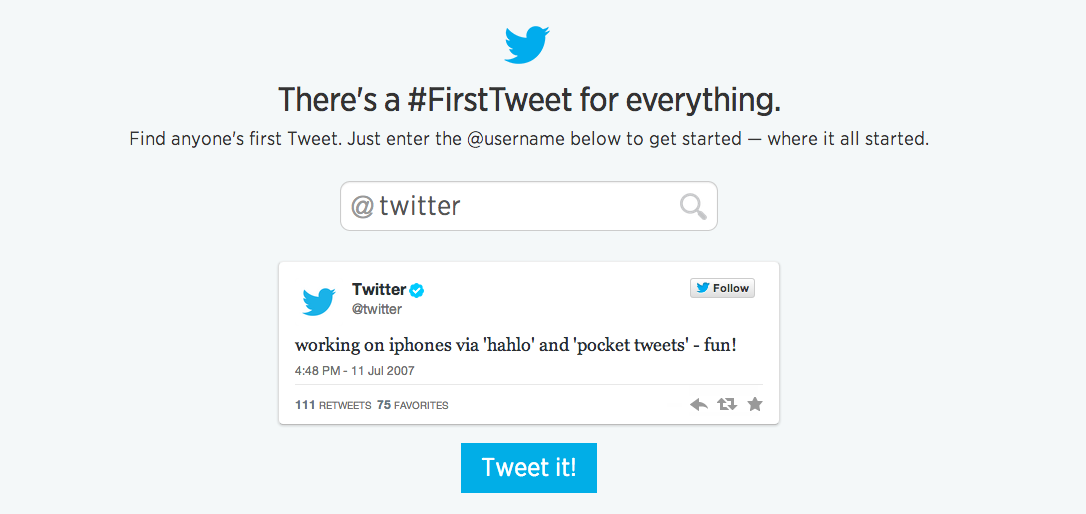View the 75 favorites list

(x=413, y=405)
